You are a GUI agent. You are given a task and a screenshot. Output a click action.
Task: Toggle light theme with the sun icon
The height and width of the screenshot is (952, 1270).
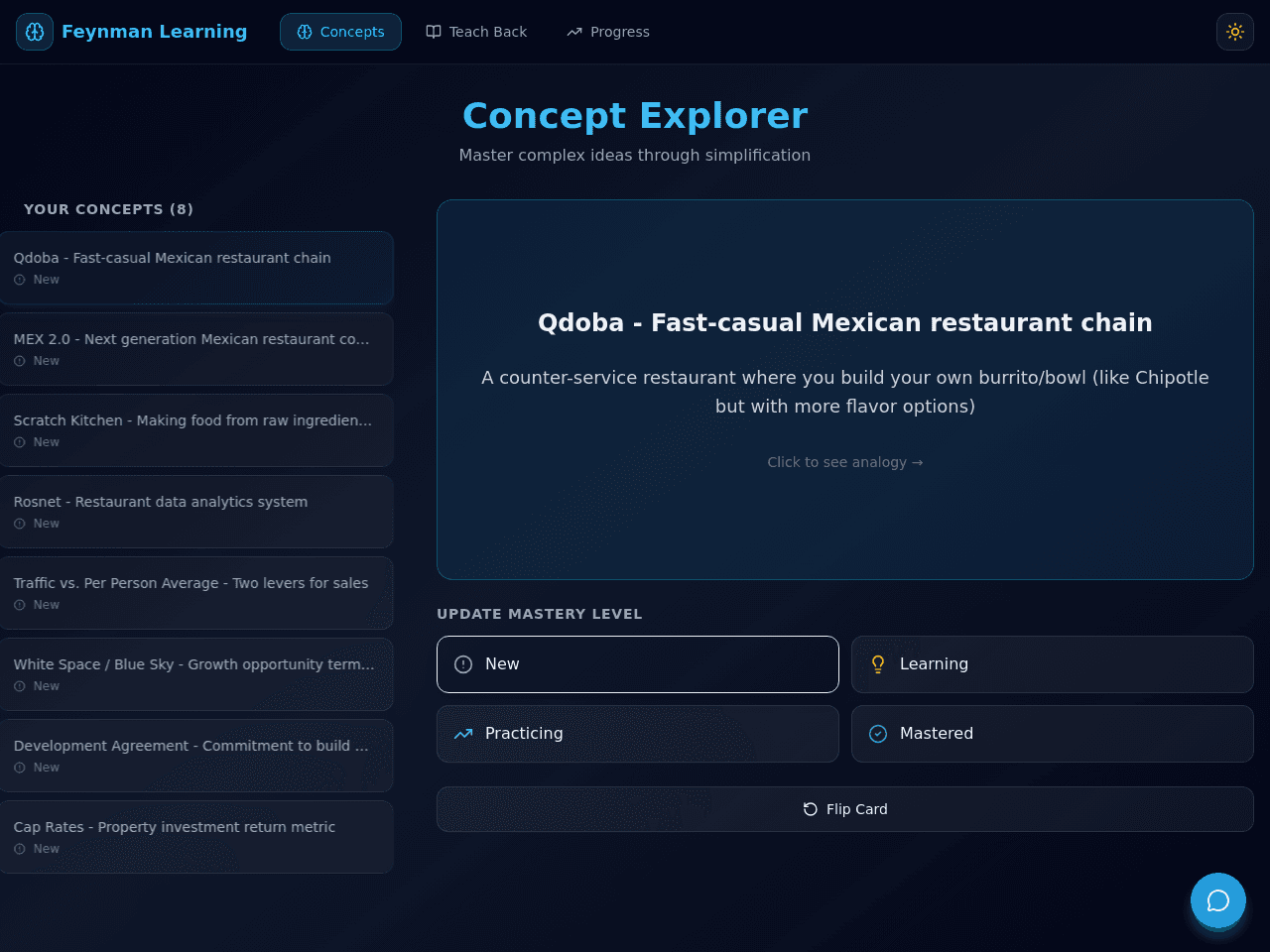coord(1235,32)
